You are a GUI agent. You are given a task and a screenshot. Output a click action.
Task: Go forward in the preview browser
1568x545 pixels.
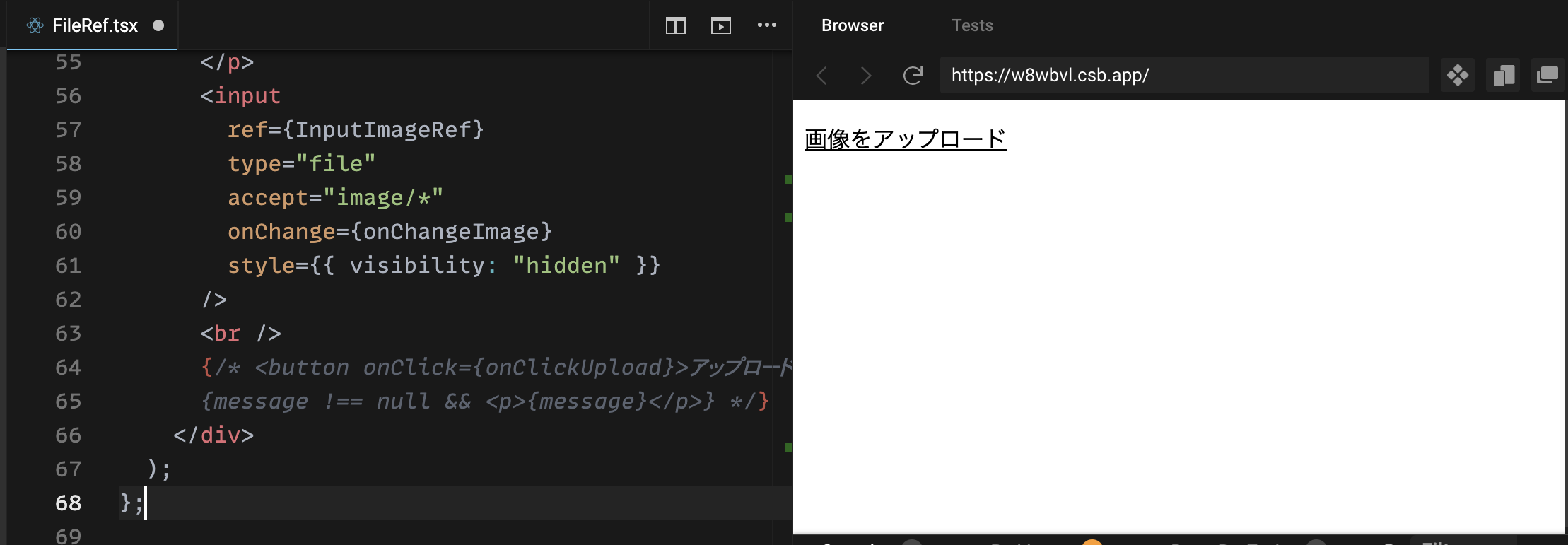(x=866, y=75)
